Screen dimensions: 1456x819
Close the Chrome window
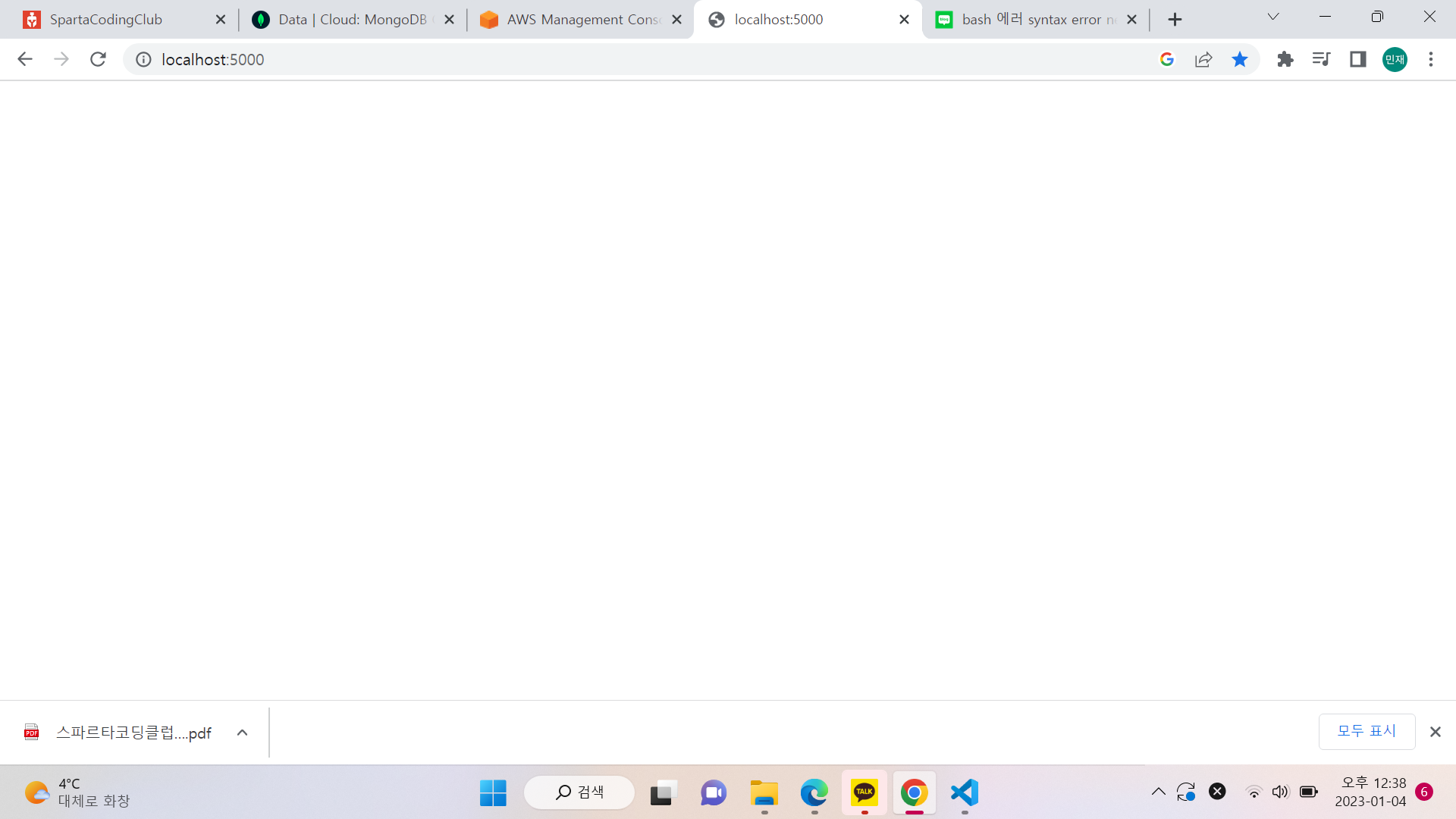(x=1429, y=17)
